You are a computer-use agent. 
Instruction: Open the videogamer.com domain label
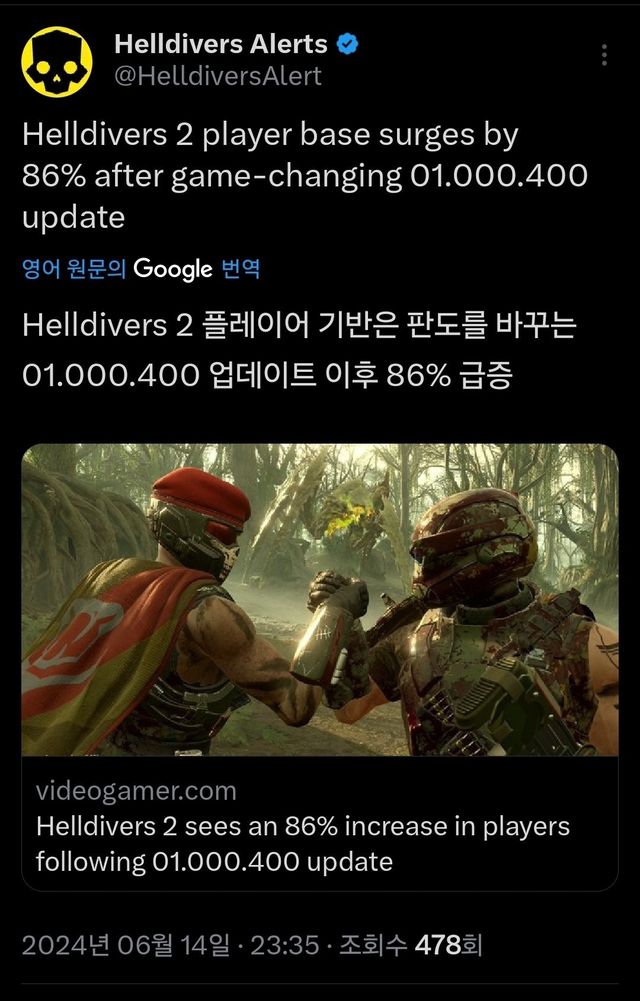[x=136, y=791]
